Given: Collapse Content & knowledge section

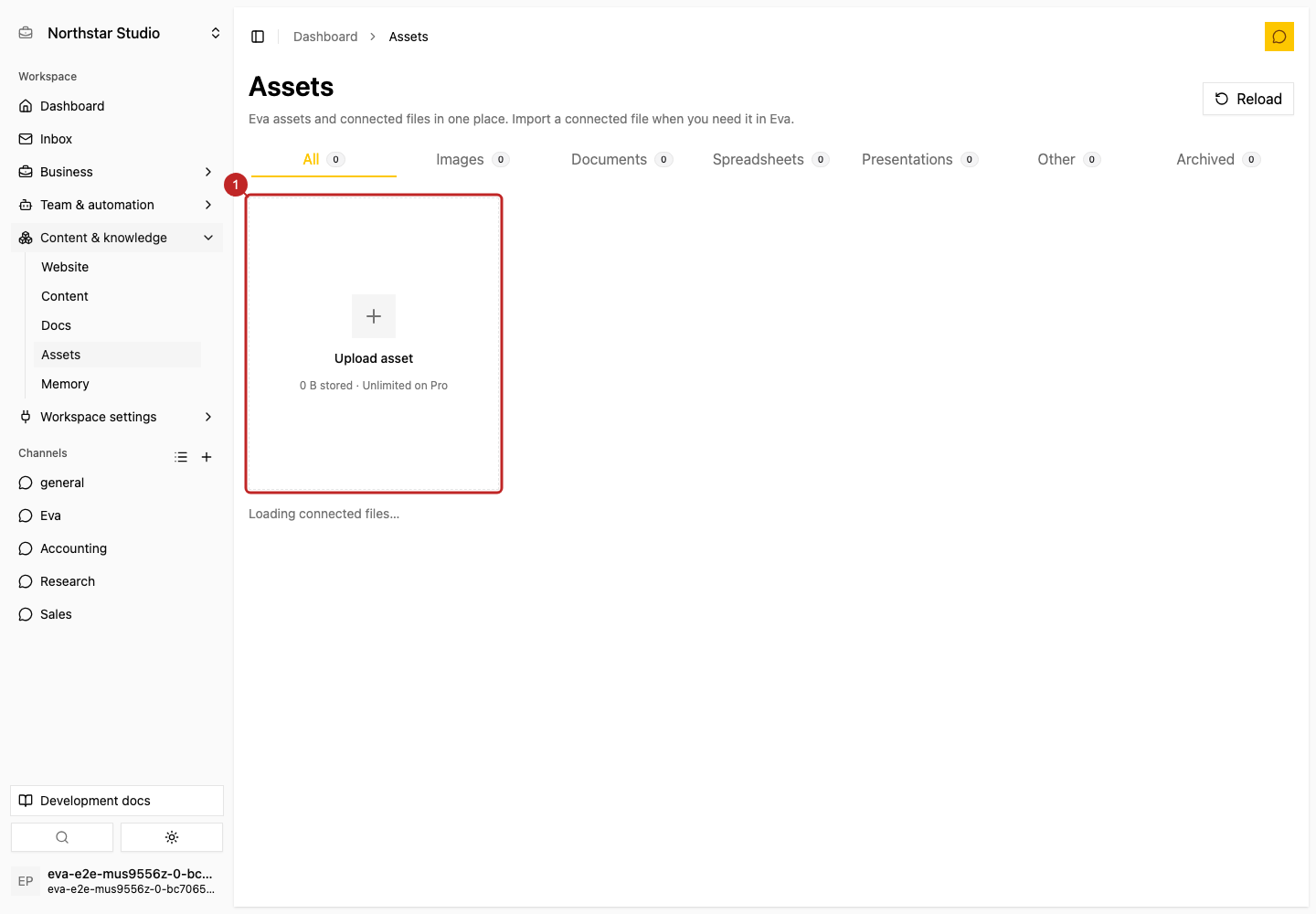Looking at the screenshot, I should point(117,238).
